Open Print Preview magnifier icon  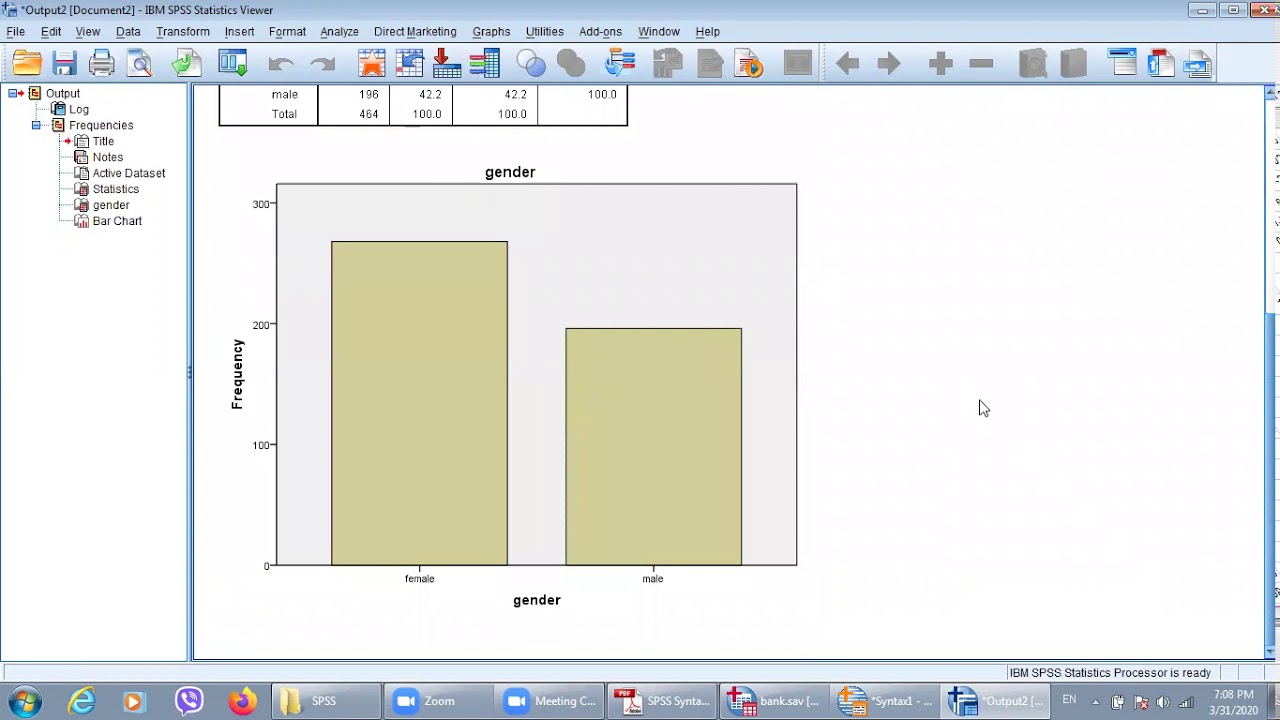pos(140,64)
